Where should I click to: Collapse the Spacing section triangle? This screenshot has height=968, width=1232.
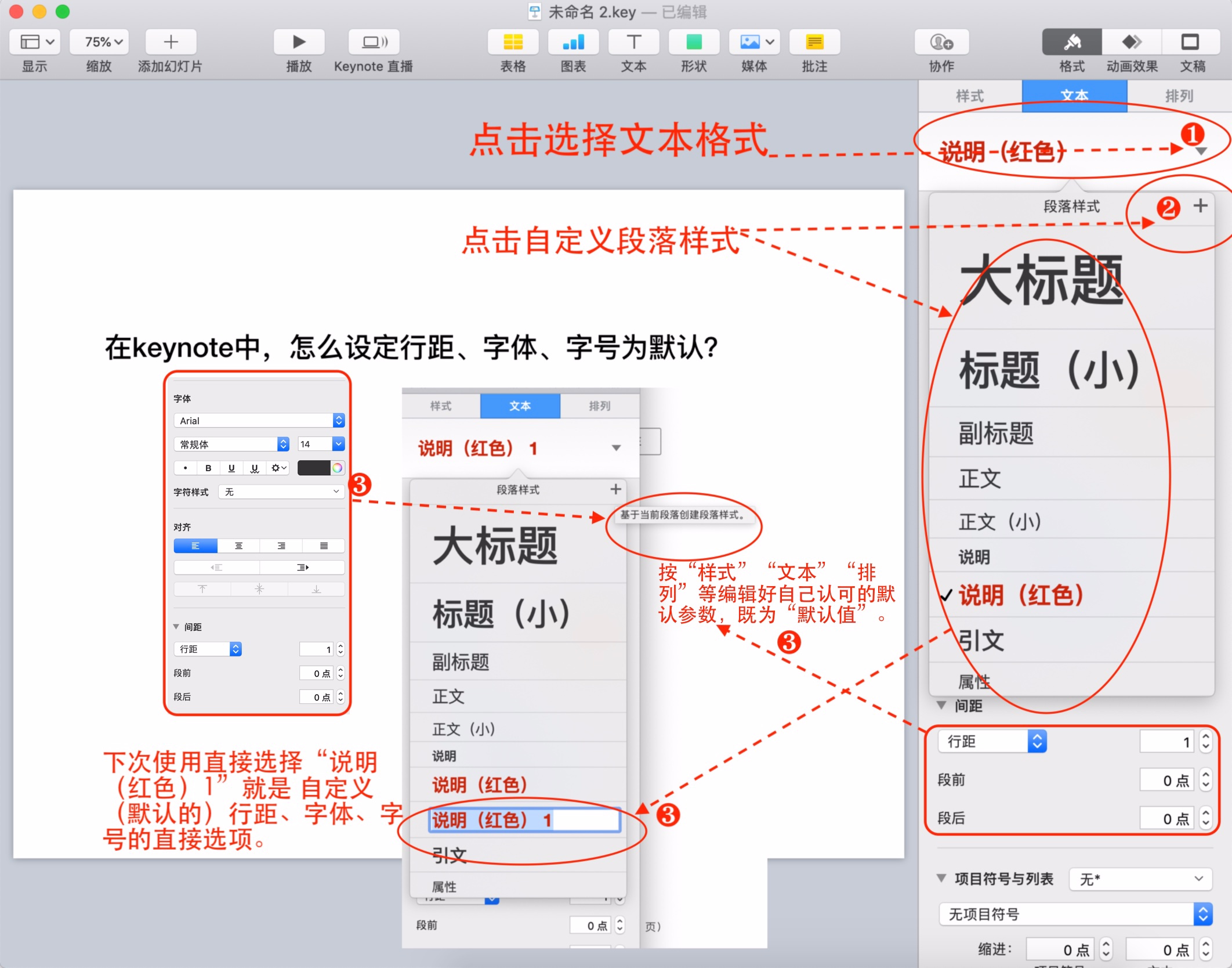tap(941, 705)
